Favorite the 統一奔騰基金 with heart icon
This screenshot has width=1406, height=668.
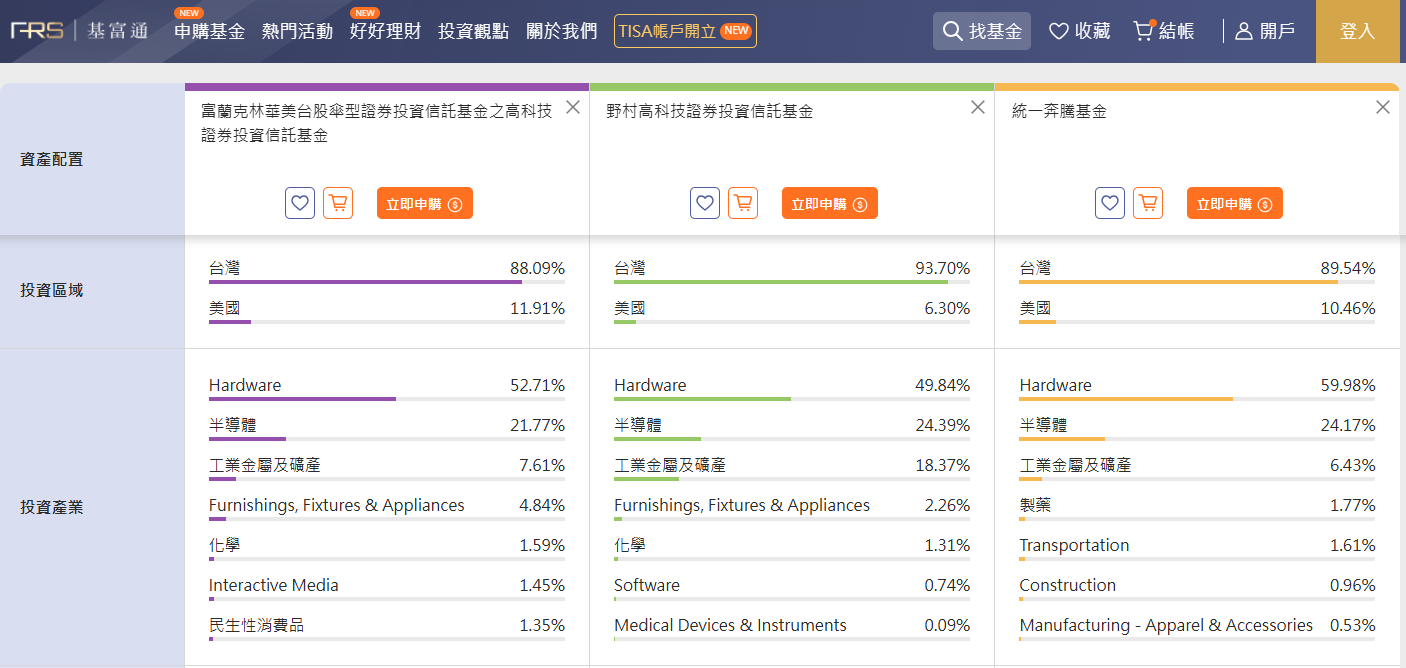pos(1110,203)
